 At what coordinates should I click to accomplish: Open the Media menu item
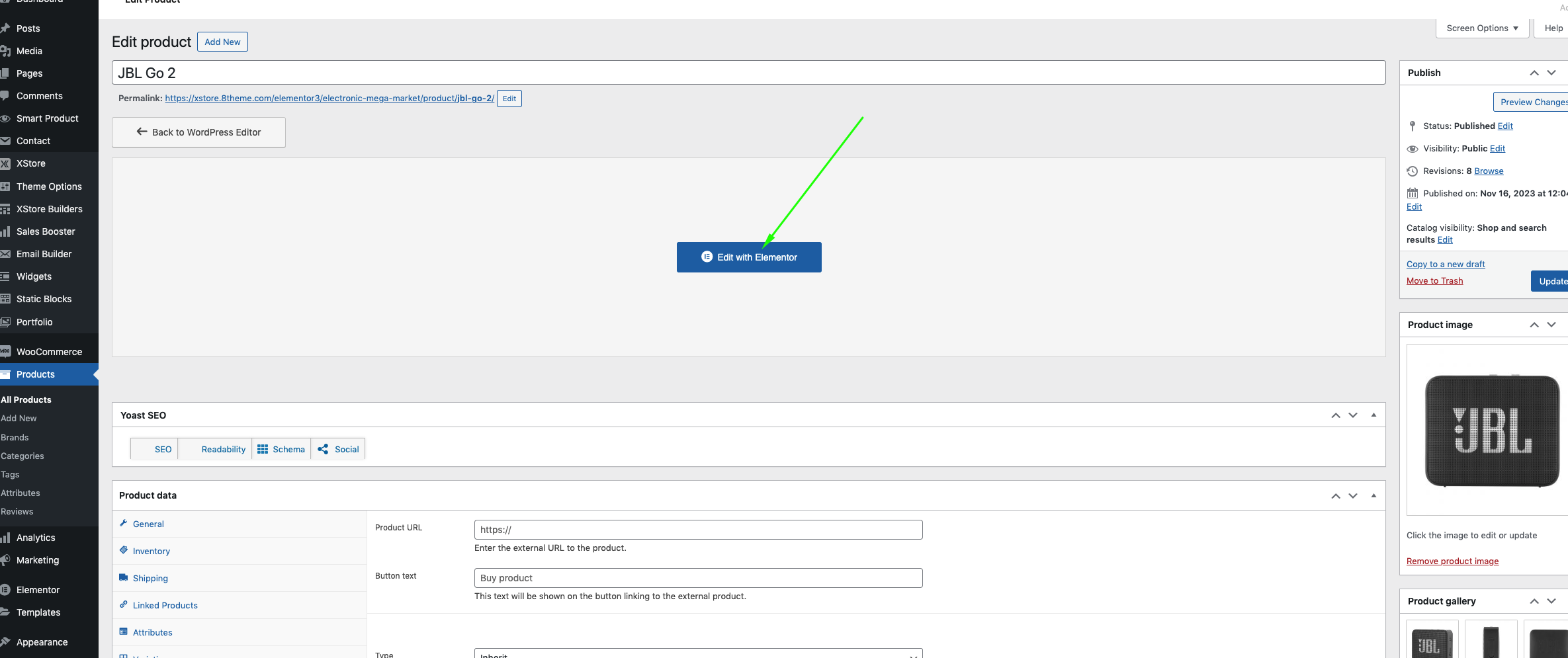29,51
